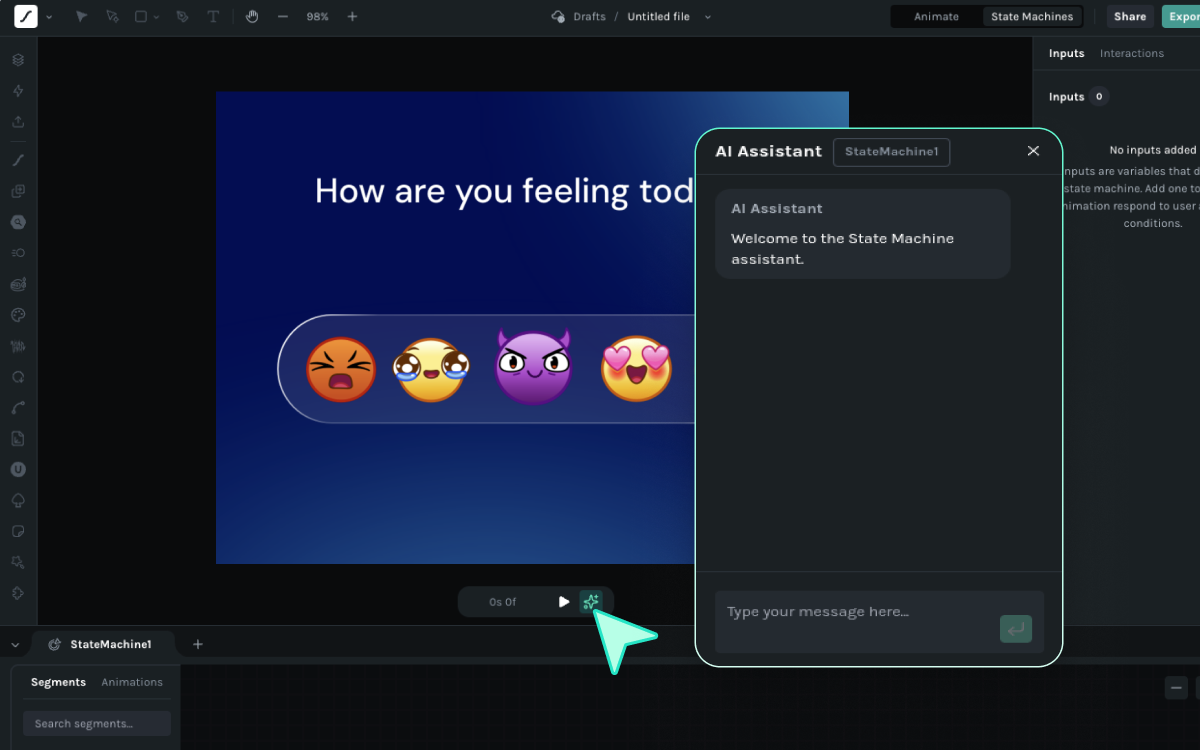The width and height of the screenshot is (1200, 750).
Task: Open the Untitled file name dropdown
Action: [x=708, y=17]
